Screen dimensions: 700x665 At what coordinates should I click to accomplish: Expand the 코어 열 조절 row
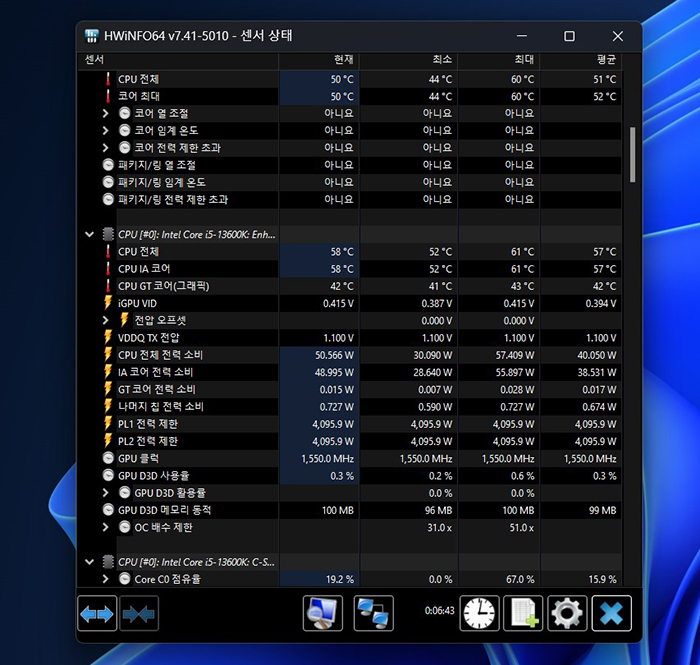click(106, 113)
